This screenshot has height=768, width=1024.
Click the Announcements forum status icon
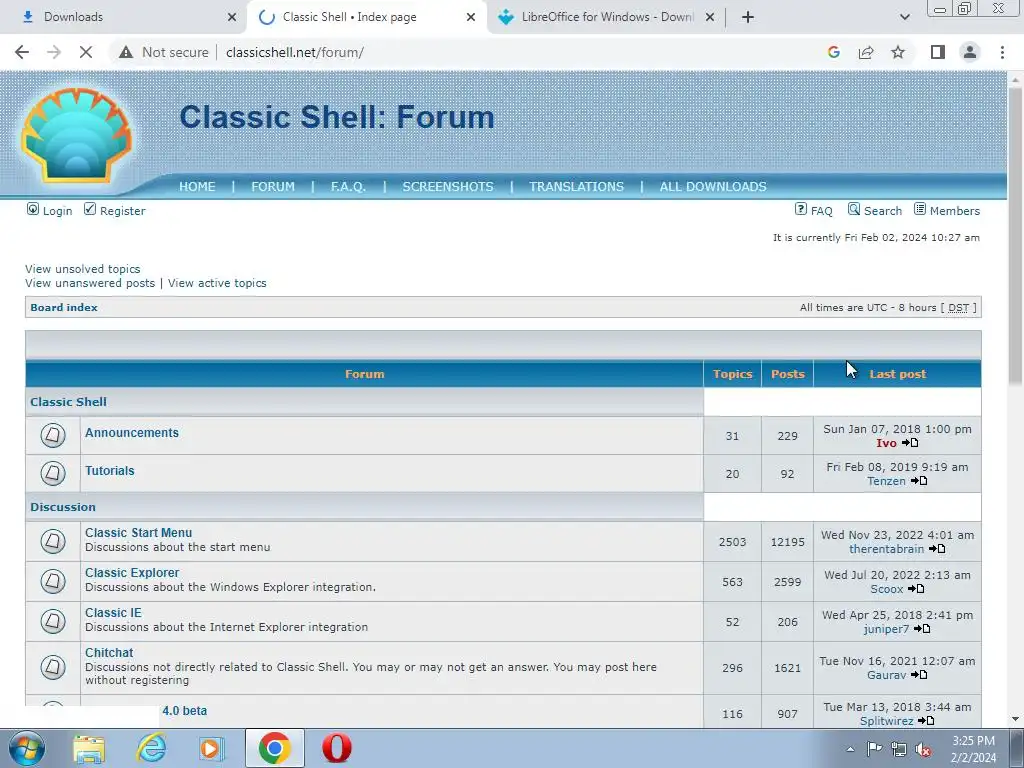tap(53, 435)
